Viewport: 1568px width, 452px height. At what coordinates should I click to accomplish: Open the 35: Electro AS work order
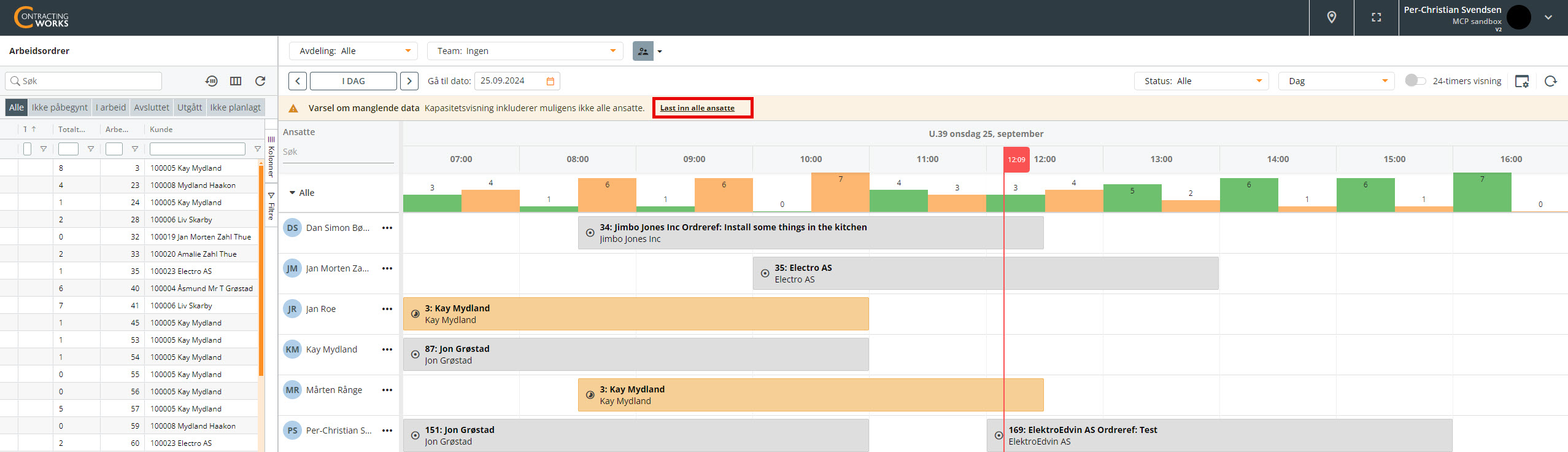click(x=986, y=273)
